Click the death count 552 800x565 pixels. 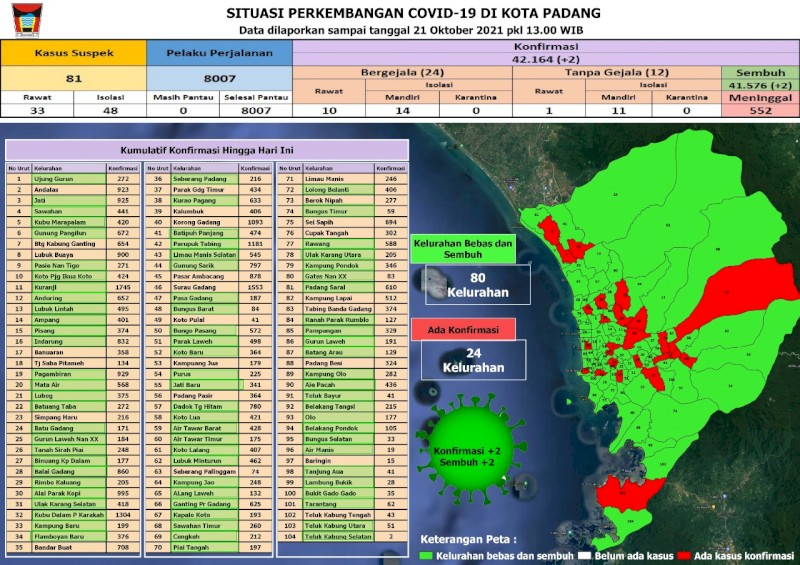tap(760, 110)
